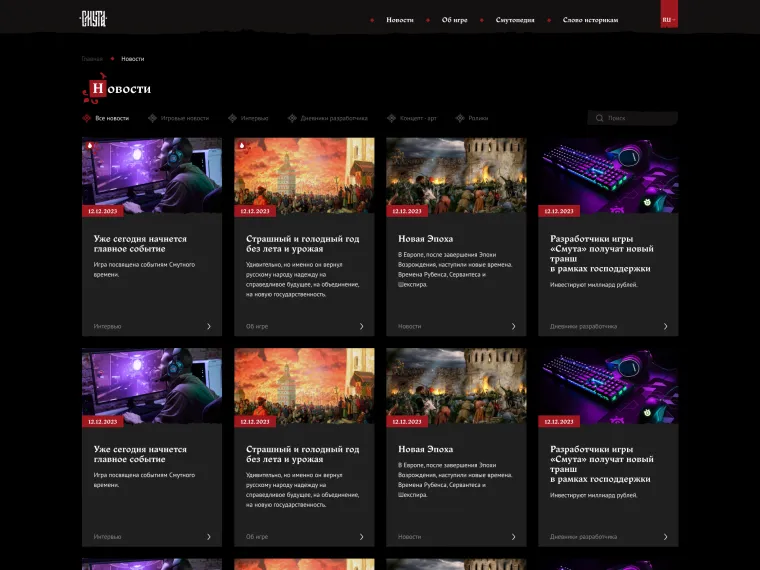This screenshot has width=760, height=570.
Task: Open second-row 'Разработчики игры «Смута»' title
Action: (x=602, y=464)
